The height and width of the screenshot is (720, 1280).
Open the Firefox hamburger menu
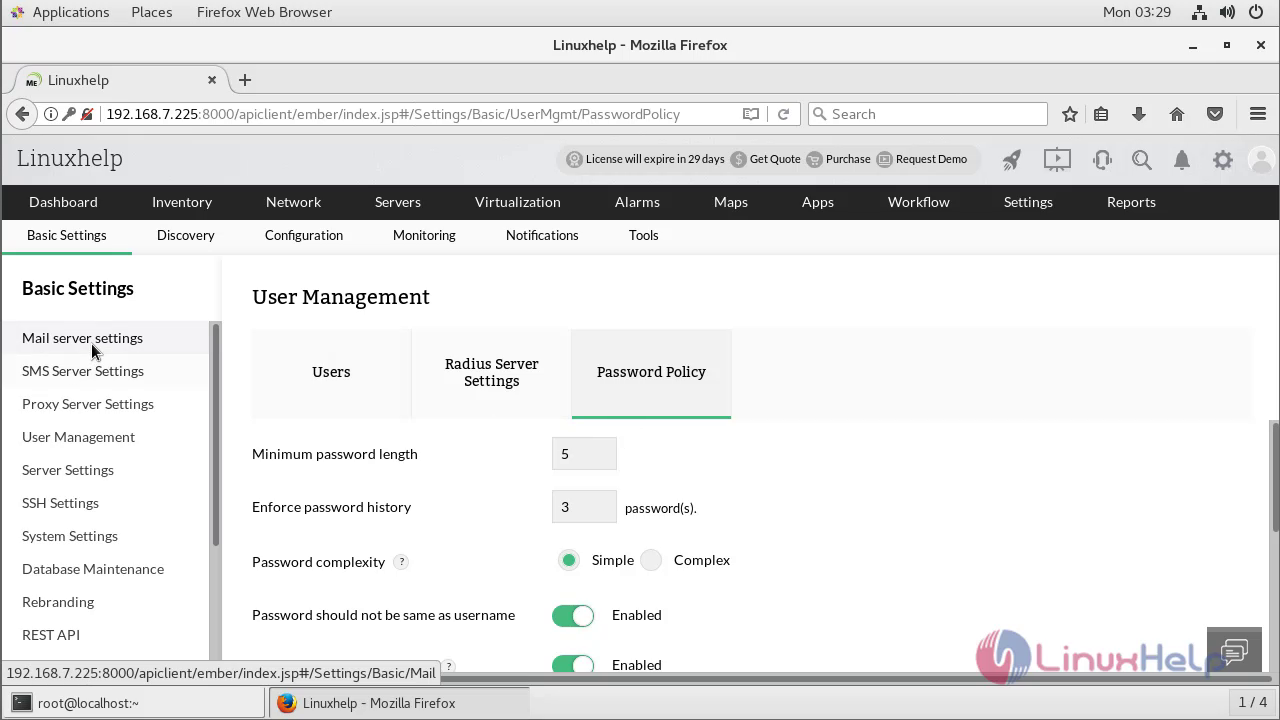[x=1258, y=114]
